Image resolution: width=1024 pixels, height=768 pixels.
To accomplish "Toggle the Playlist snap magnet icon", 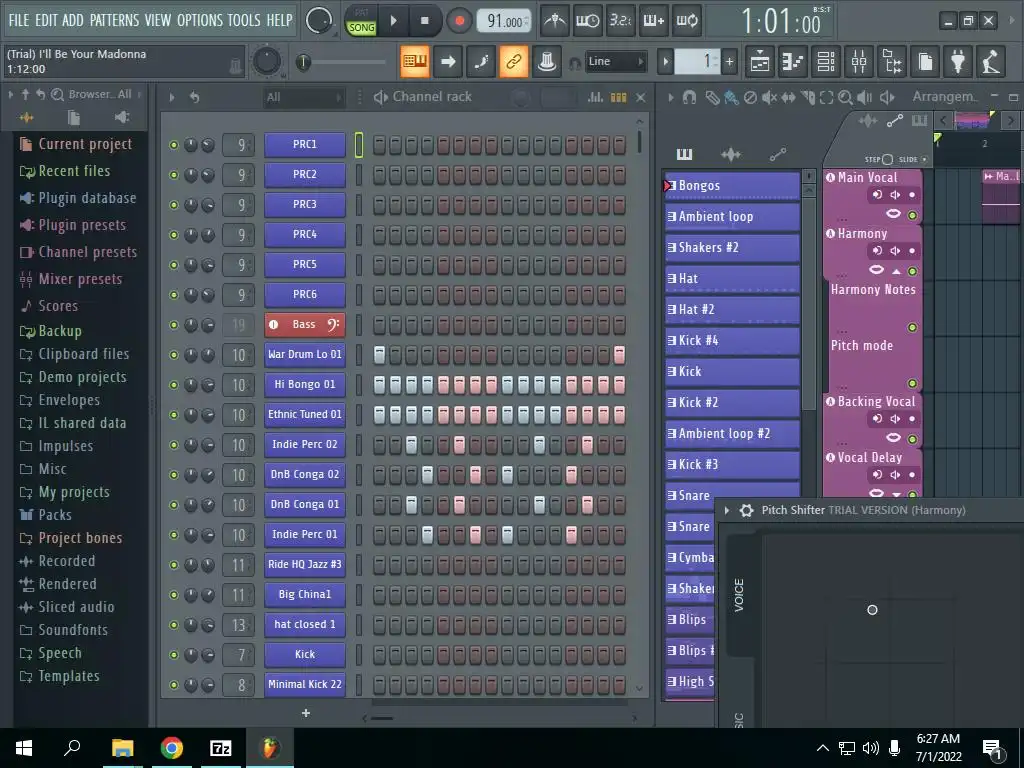I will [689, 97].
